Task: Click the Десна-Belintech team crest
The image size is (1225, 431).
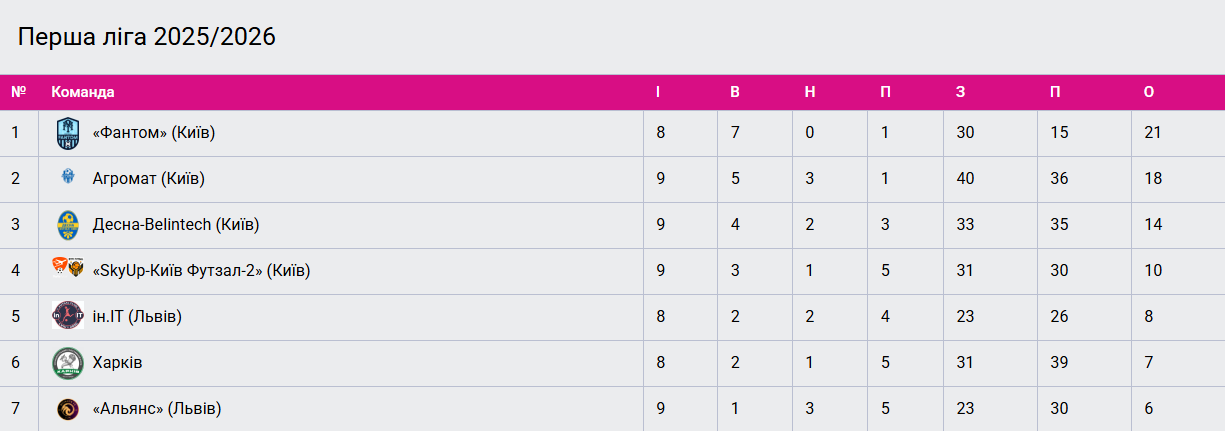Action: [67, 225]
